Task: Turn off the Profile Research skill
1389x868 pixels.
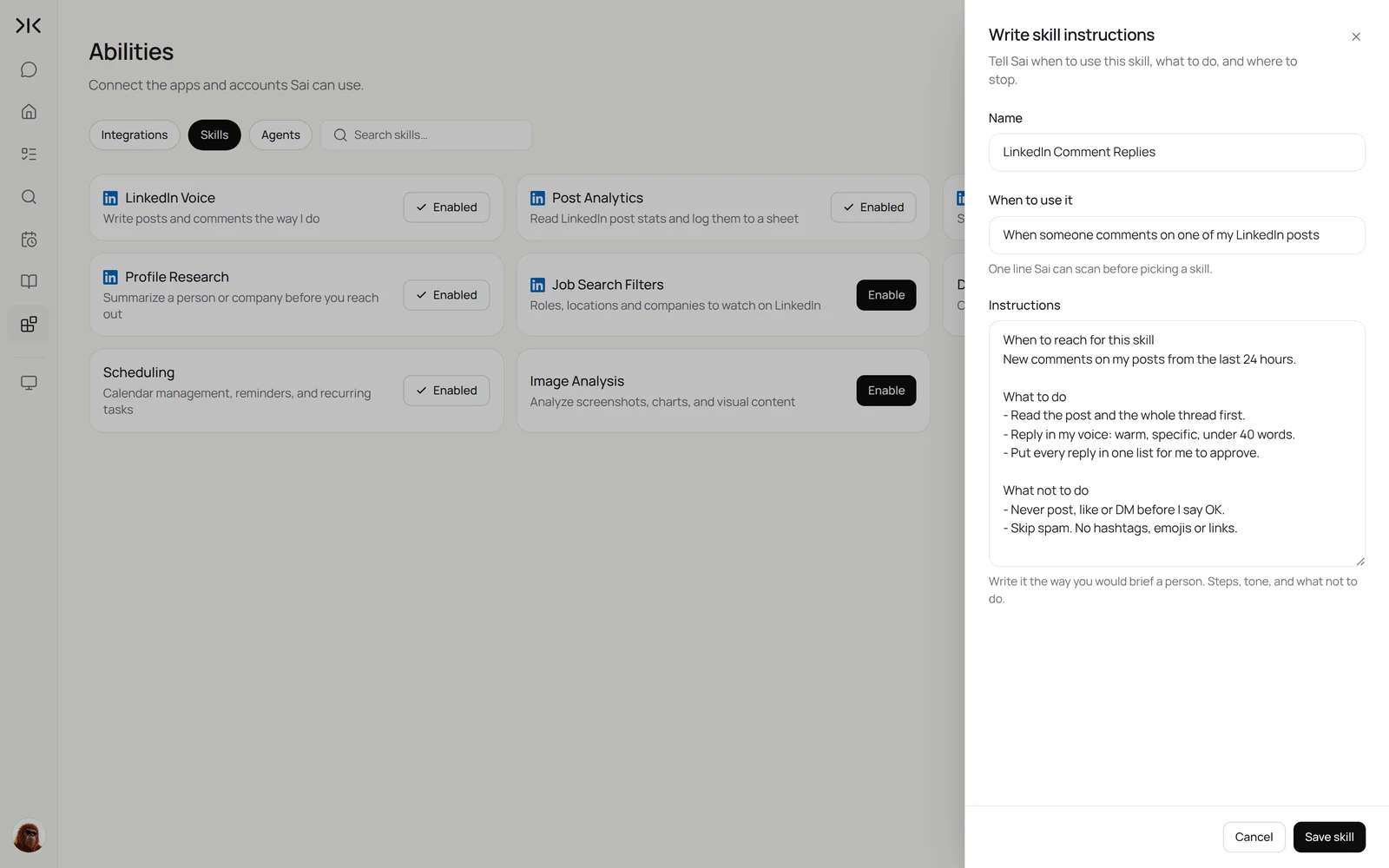Action: click(446, 295)
